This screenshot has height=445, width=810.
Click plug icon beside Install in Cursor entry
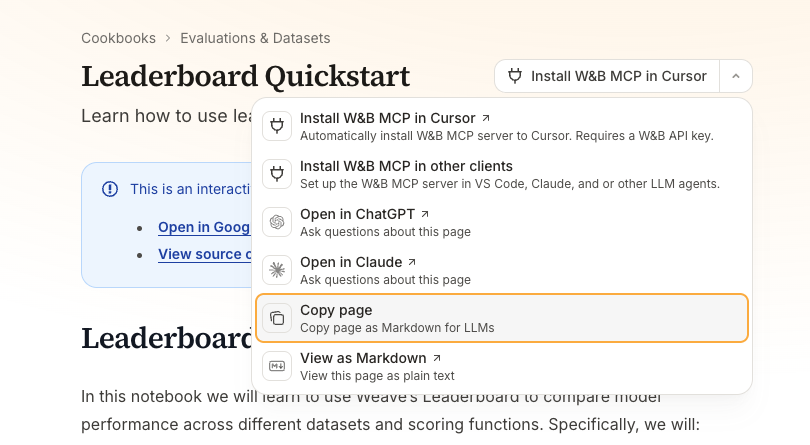point(277,126)
